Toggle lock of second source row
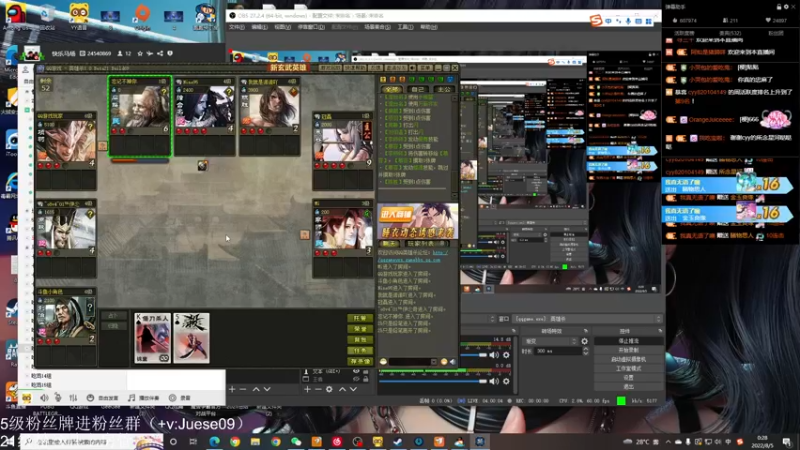The height and width of the screenshot is (450, 800). coord(365,379)
